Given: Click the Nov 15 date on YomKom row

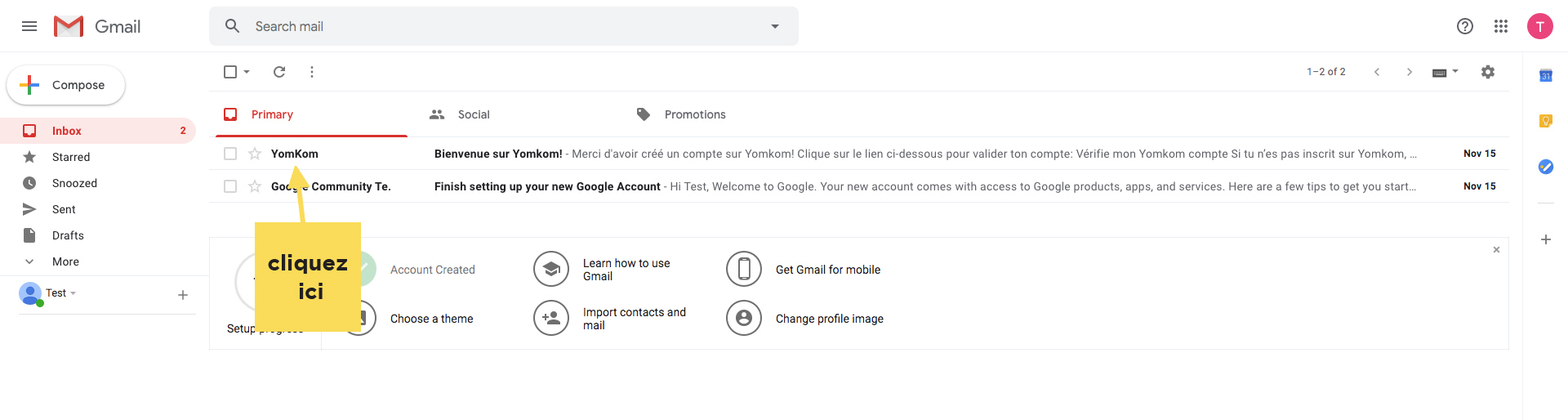Looking at the screenshot, I should click(1480, 154).
